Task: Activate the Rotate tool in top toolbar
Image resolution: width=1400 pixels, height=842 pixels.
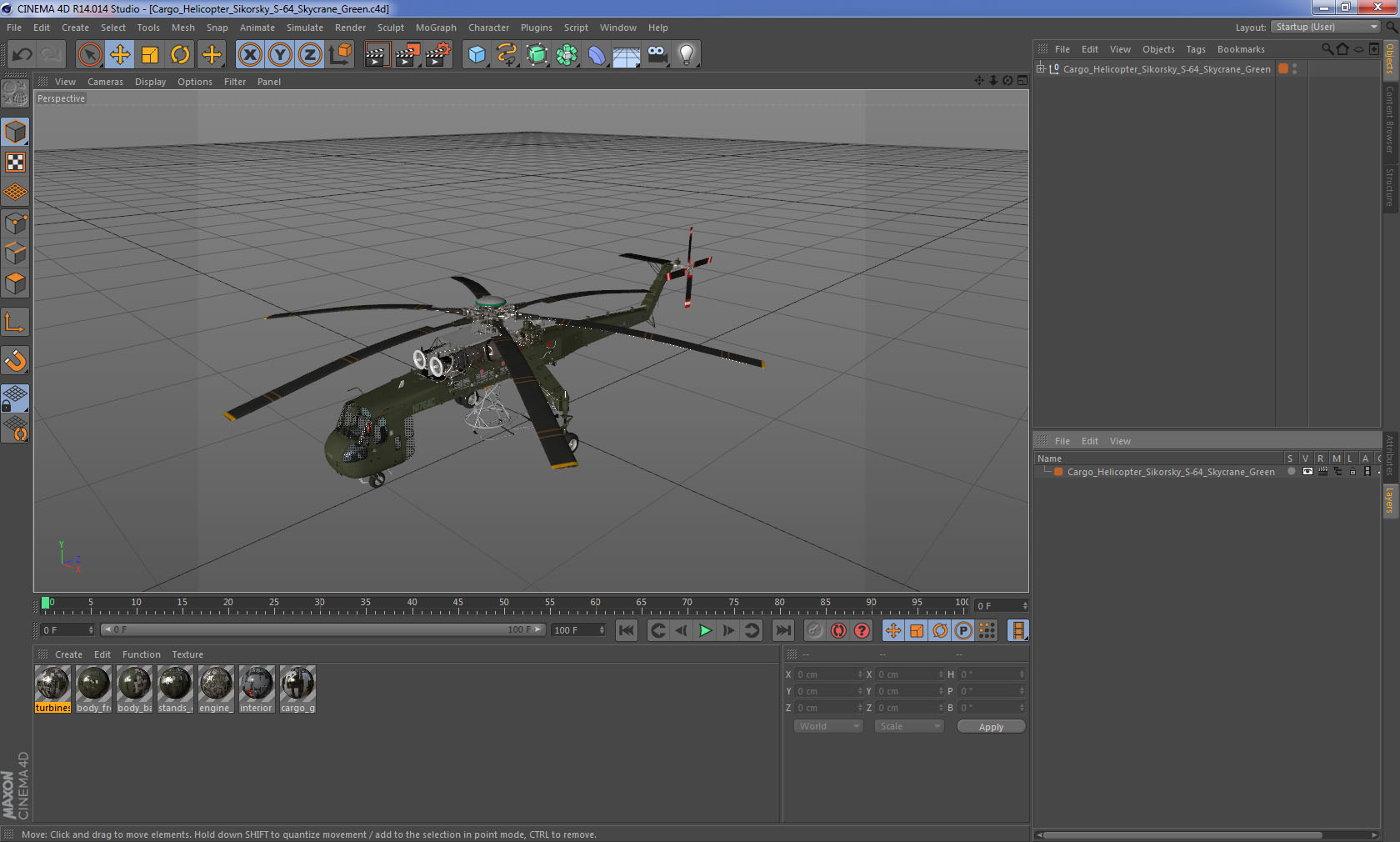Action: [x=180, y=55]
